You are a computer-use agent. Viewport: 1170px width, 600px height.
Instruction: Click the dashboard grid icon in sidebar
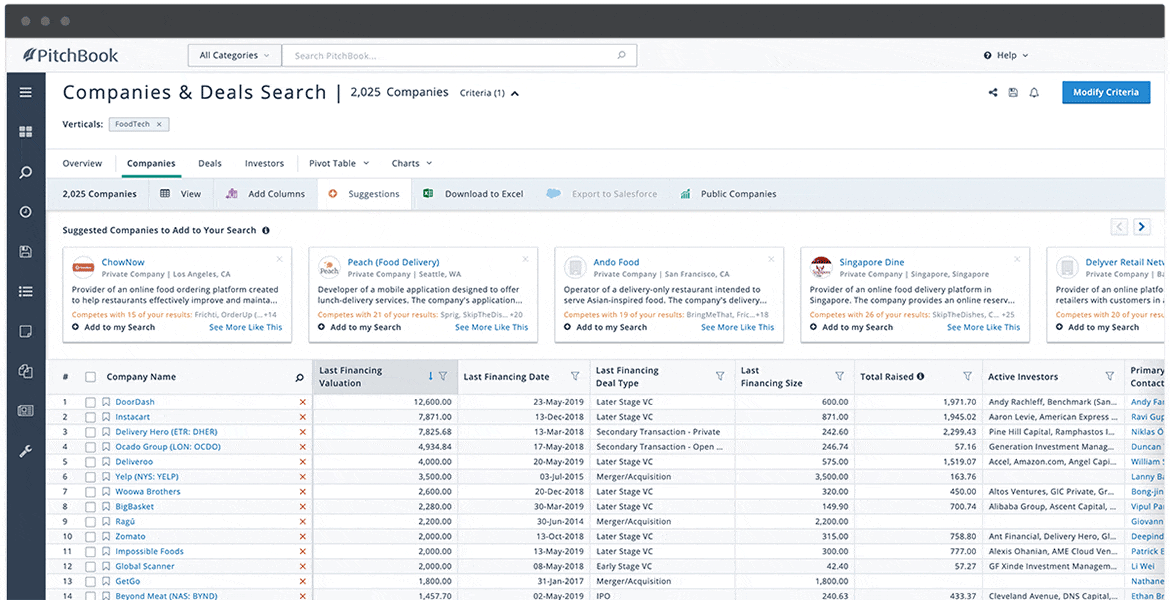click(26, 132)
